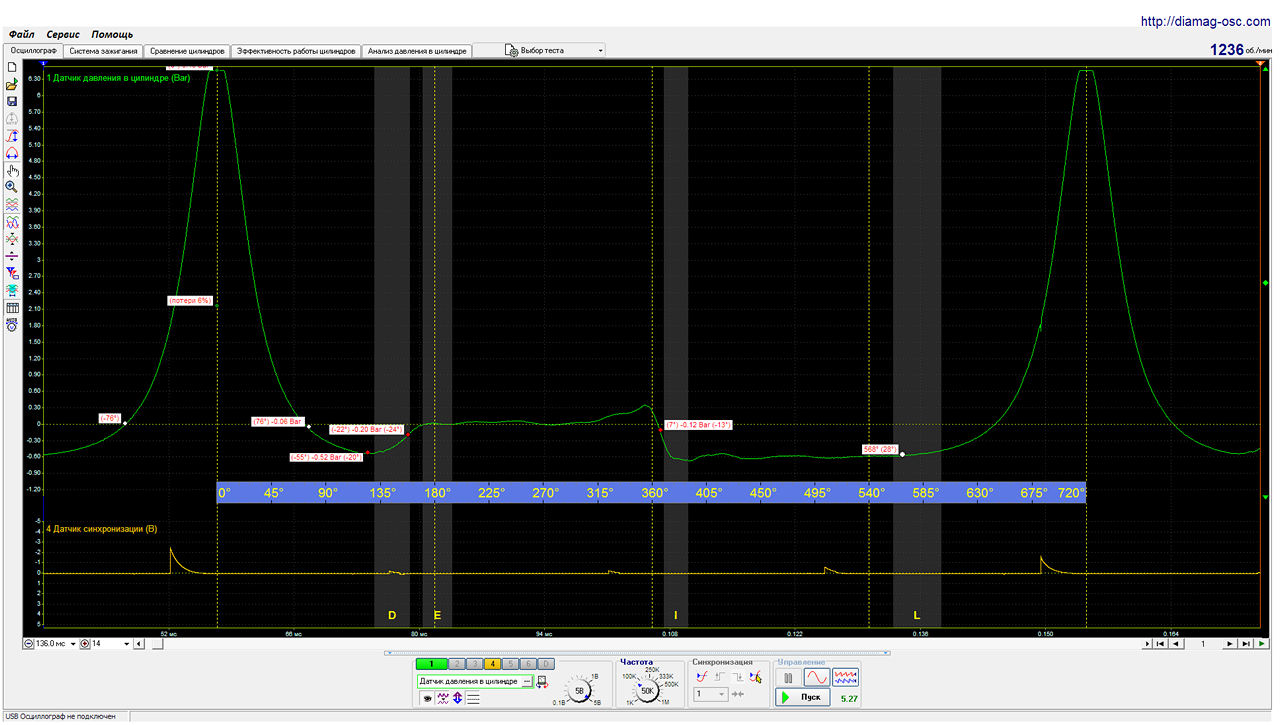1280x725 pixels.
Task: Open the grid table view icon
Action: click(x=12, y=307)
